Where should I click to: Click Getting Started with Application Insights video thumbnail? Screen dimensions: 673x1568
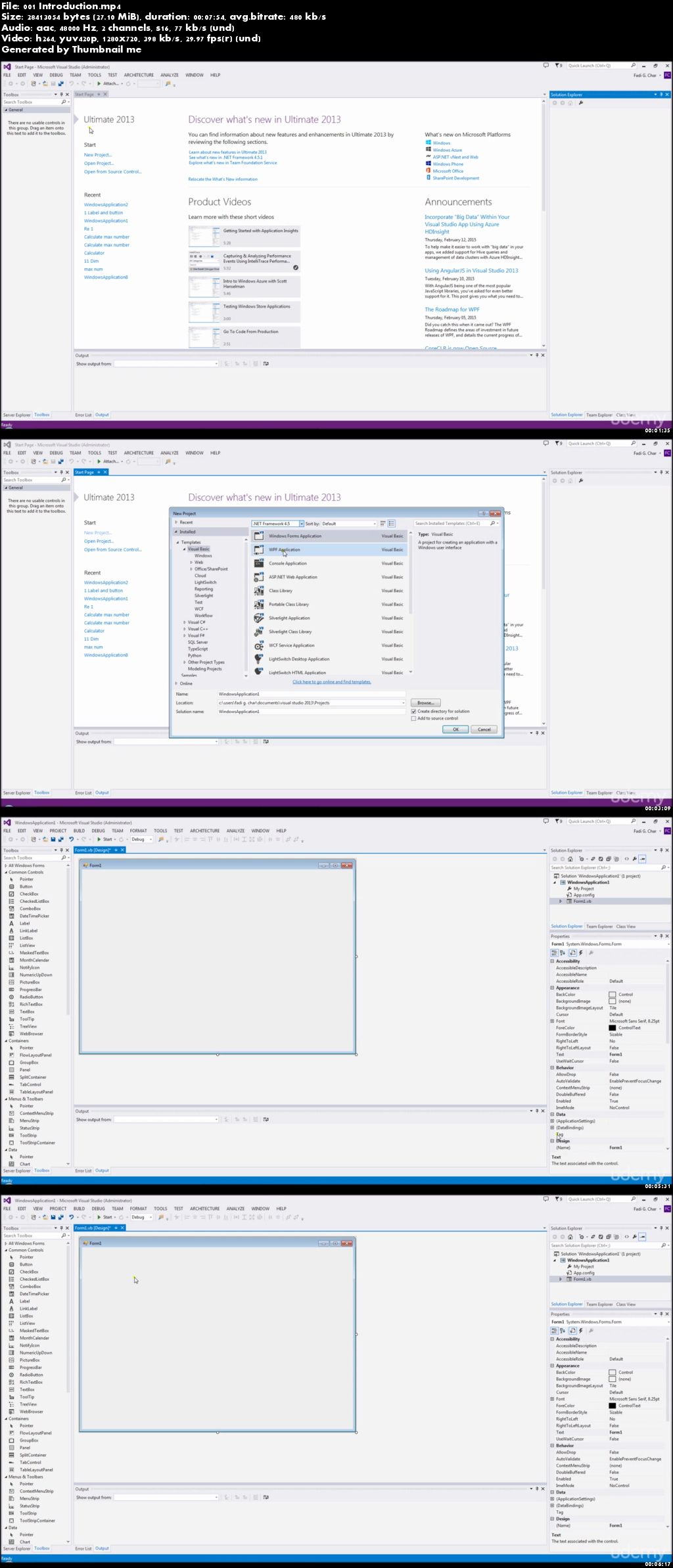pyautogui.click(x=204, y=236)
